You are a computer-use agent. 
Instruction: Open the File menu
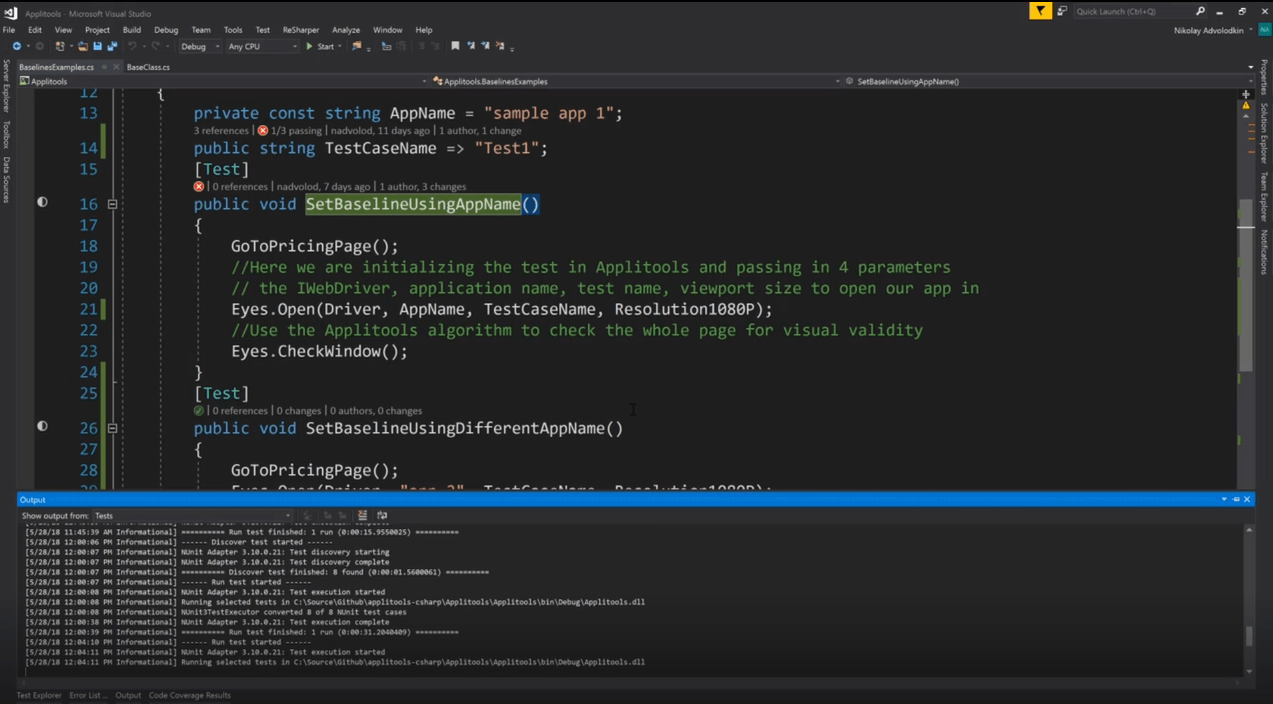[x=9, y=30]
